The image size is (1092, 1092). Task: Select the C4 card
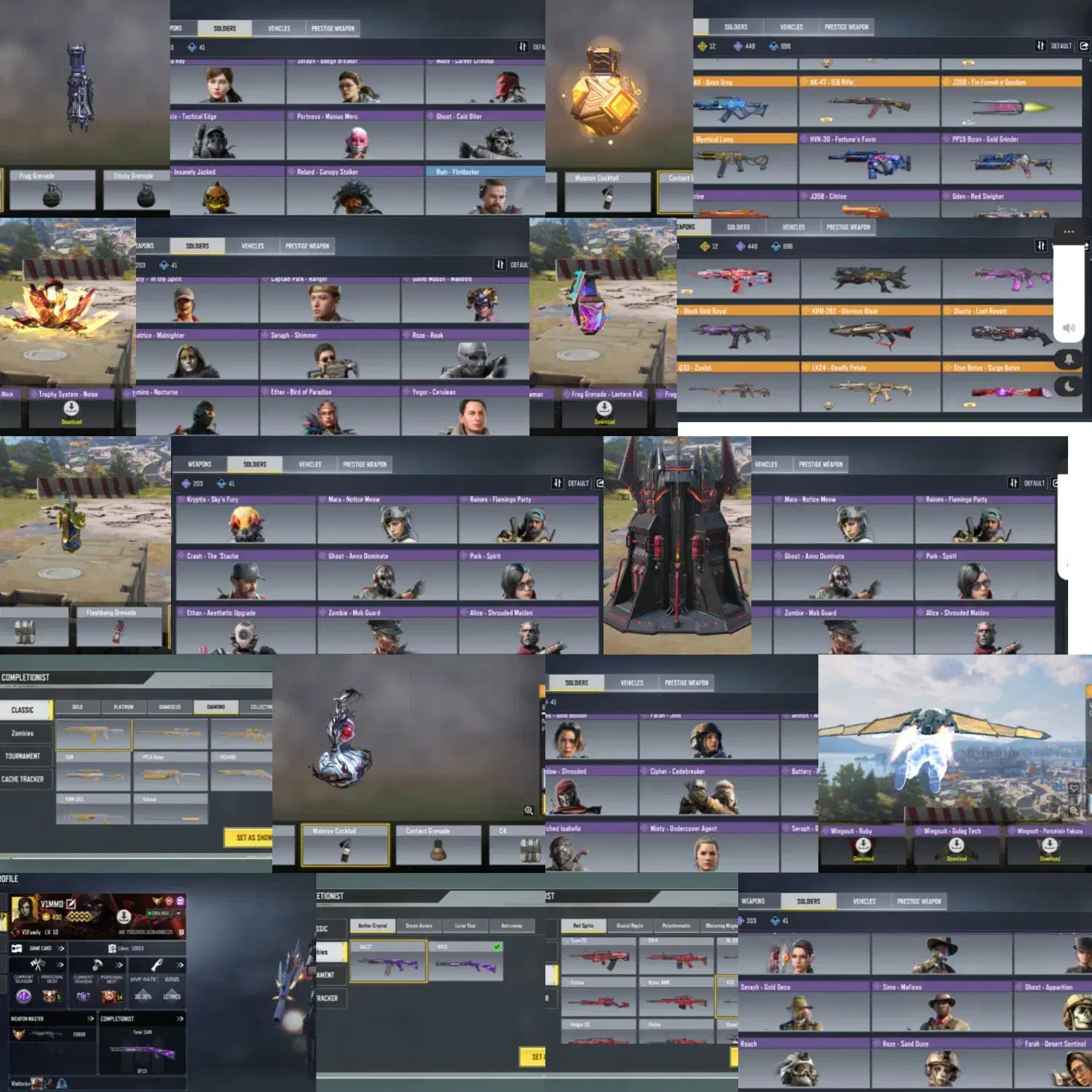click(x=517, y=844)
